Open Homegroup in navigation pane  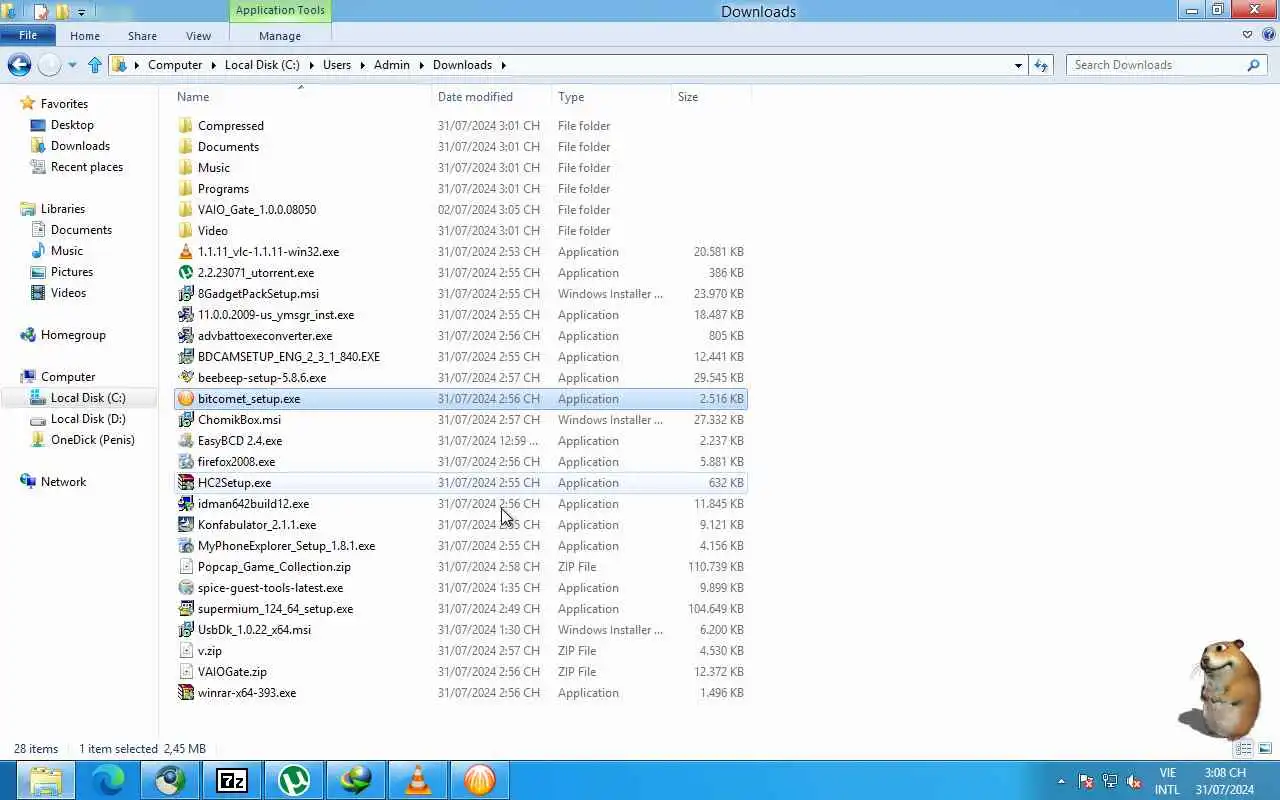(x=73, y=335)
